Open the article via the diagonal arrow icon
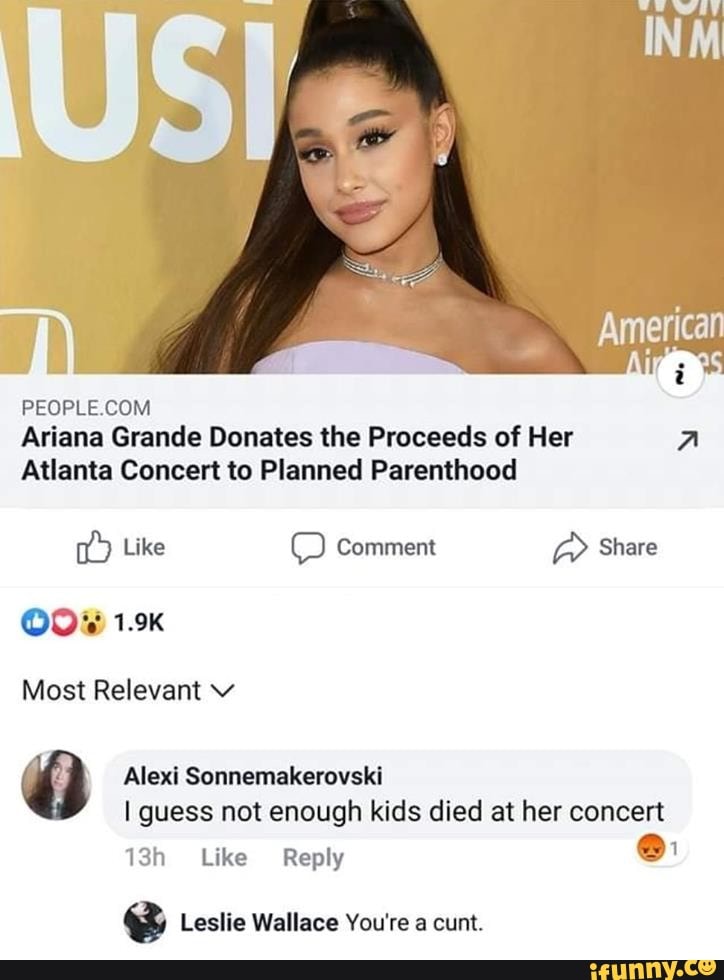The image size is (724, 980). pyautogui.click(x=688, y=441)
